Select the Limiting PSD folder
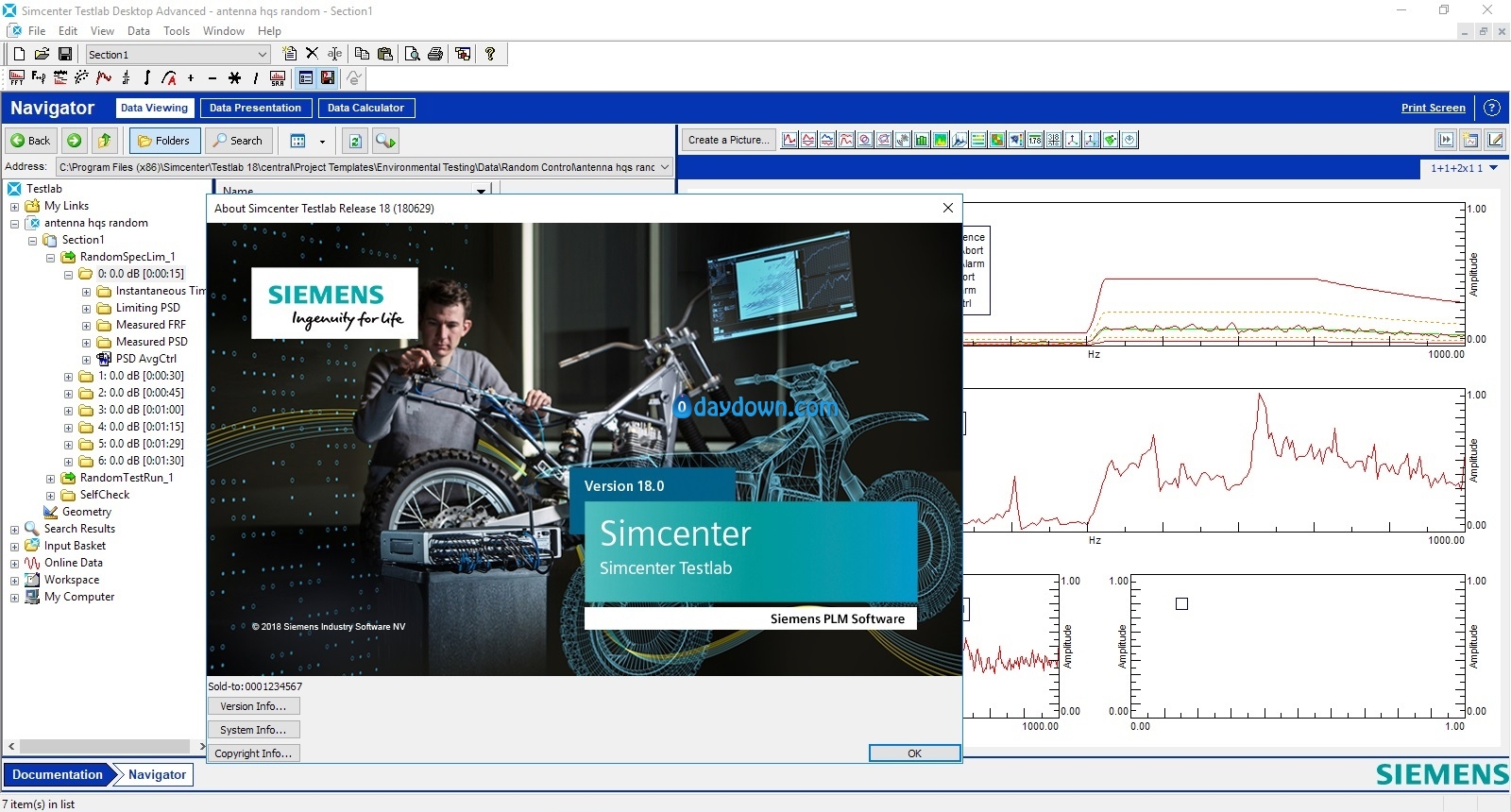This screenshot has height=812, width=1511. pyautogui.click(x=147, y=308)
